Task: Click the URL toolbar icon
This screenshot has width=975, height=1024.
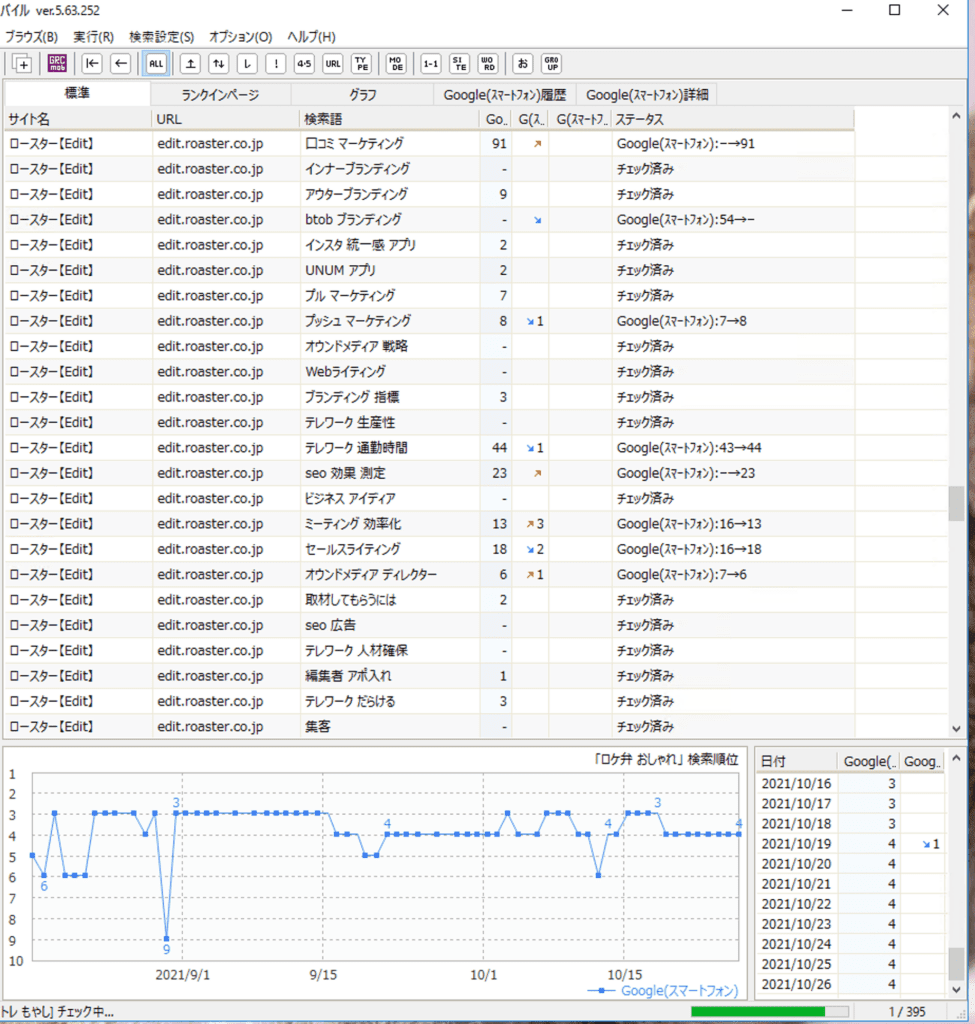Action: [x=332, y=63]
